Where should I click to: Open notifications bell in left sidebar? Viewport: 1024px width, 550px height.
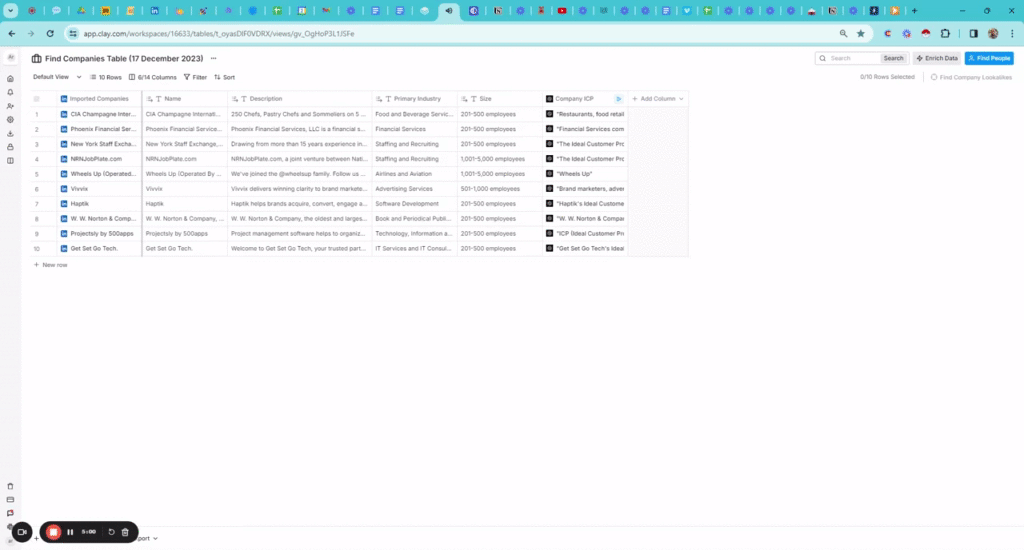(x=10, y=92)
